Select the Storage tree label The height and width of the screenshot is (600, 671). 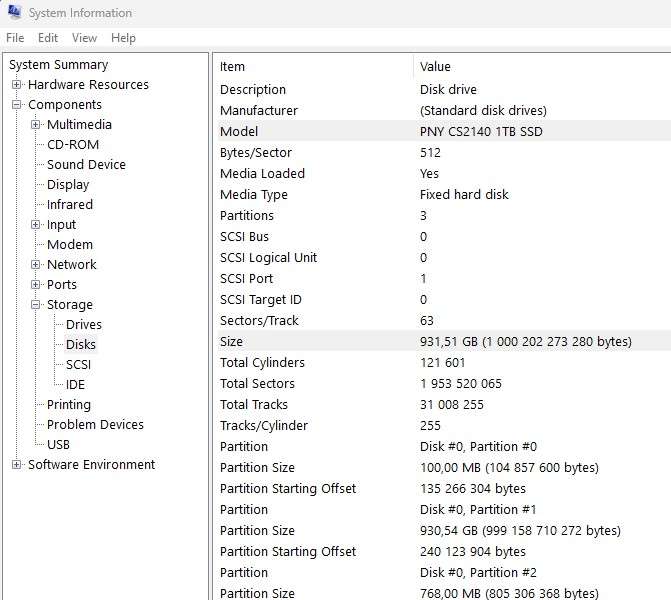click(x=70, y=305)
